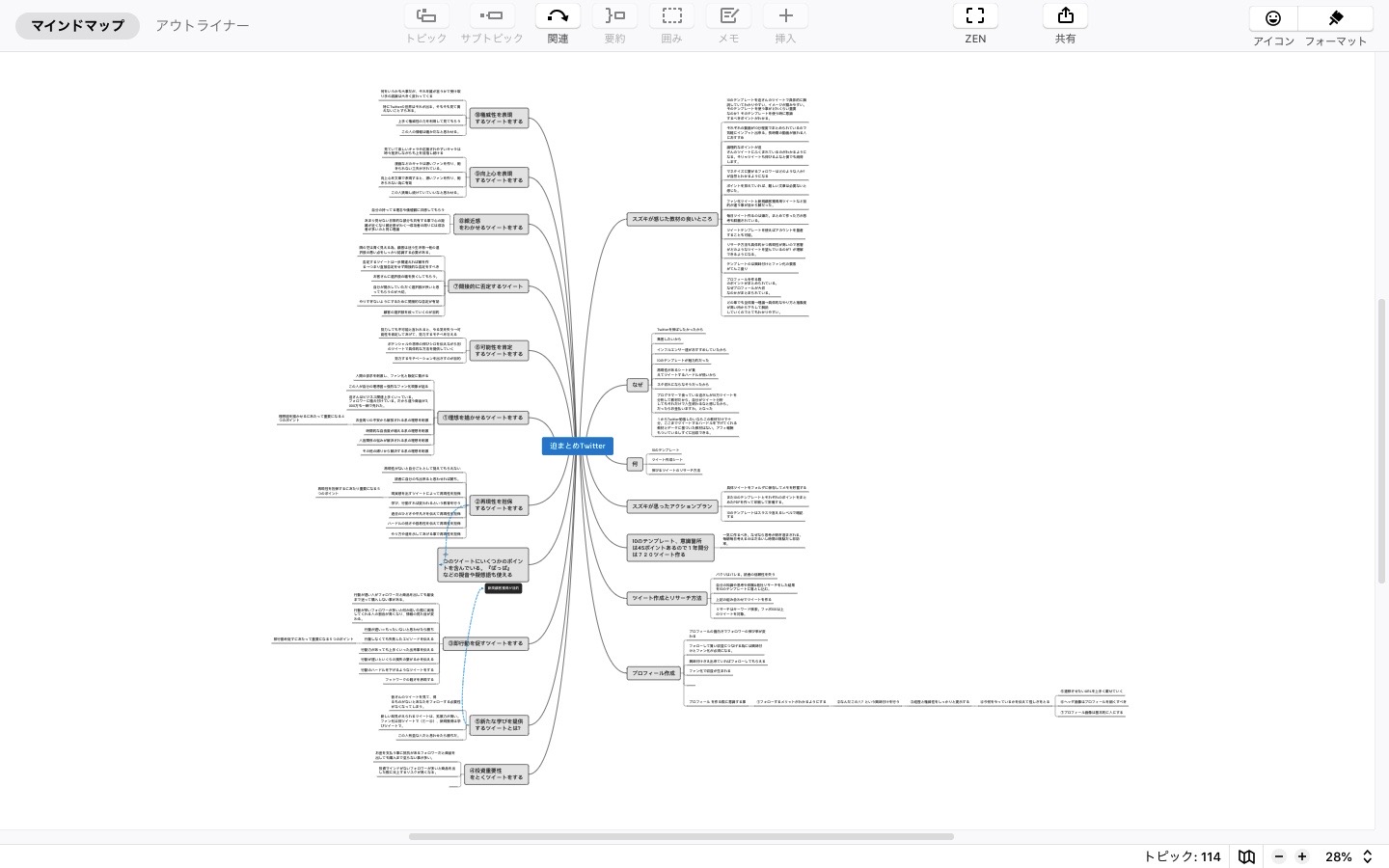Select topic プロフィール作成
1389x868 pixels.
click(654, 672)
